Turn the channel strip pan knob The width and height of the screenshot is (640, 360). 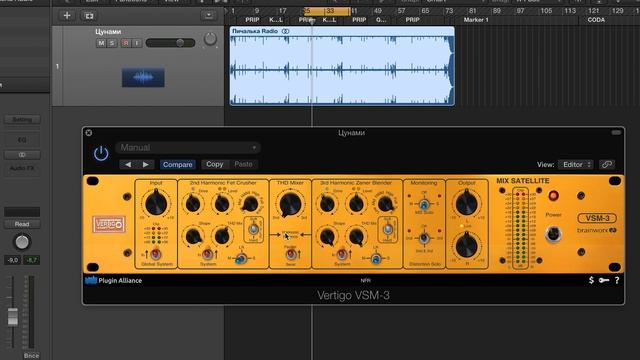(22, 242)
